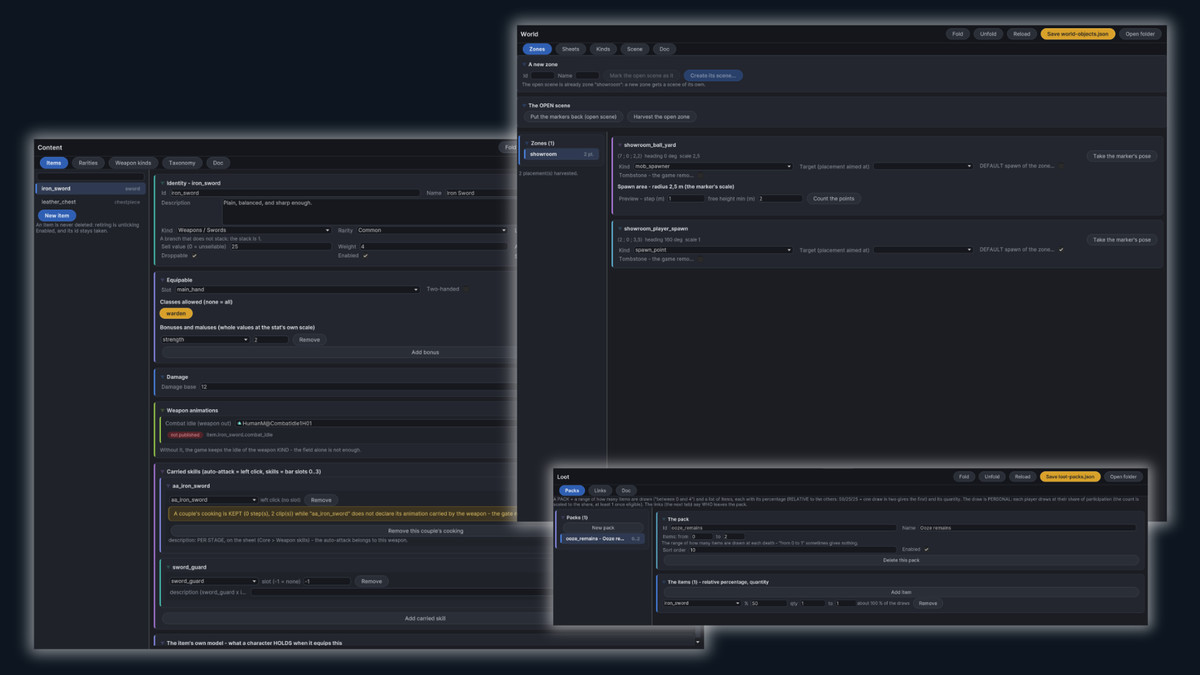Open the Slot dropdown showing main_hand
1200x675 pixels.
click(x=297, y=290)
